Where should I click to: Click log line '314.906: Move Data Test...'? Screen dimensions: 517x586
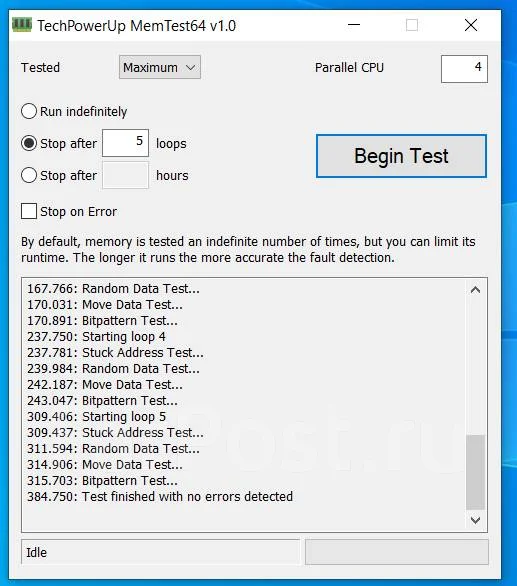[x=105, y=465]
